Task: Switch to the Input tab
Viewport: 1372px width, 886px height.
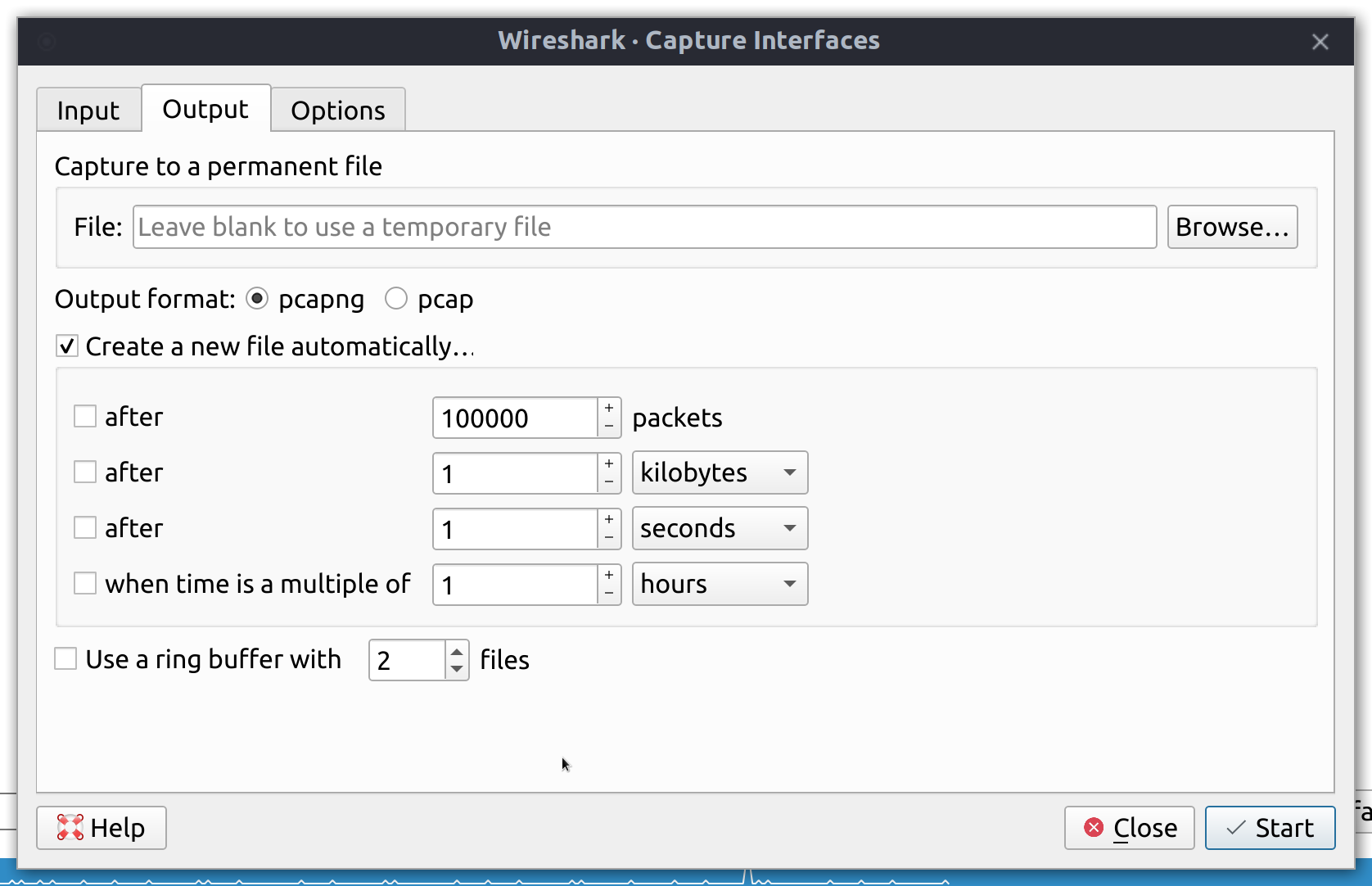Action: click(88, 110)
